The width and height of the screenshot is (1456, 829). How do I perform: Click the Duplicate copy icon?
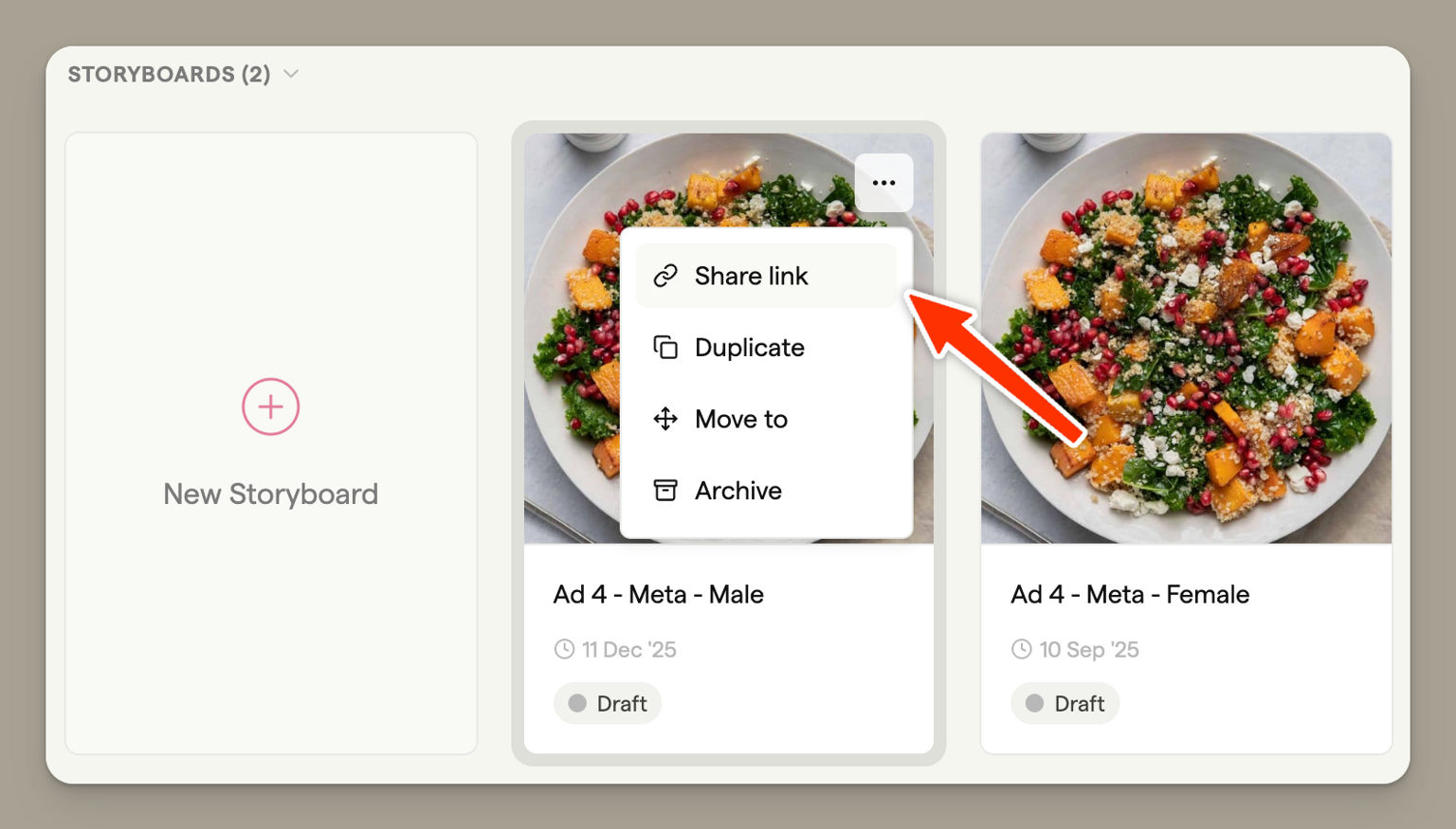pyautogui.click(x=665, y=348)
